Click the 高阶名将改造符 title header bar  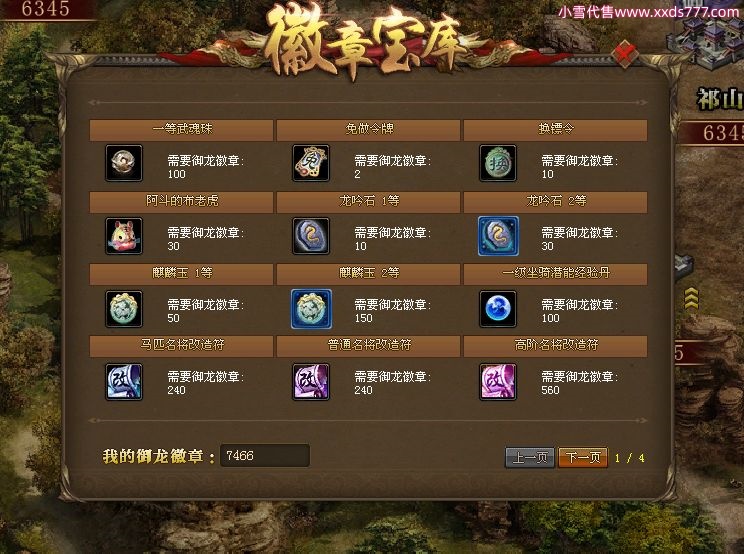pyautogui.click(x=555, y=345)
